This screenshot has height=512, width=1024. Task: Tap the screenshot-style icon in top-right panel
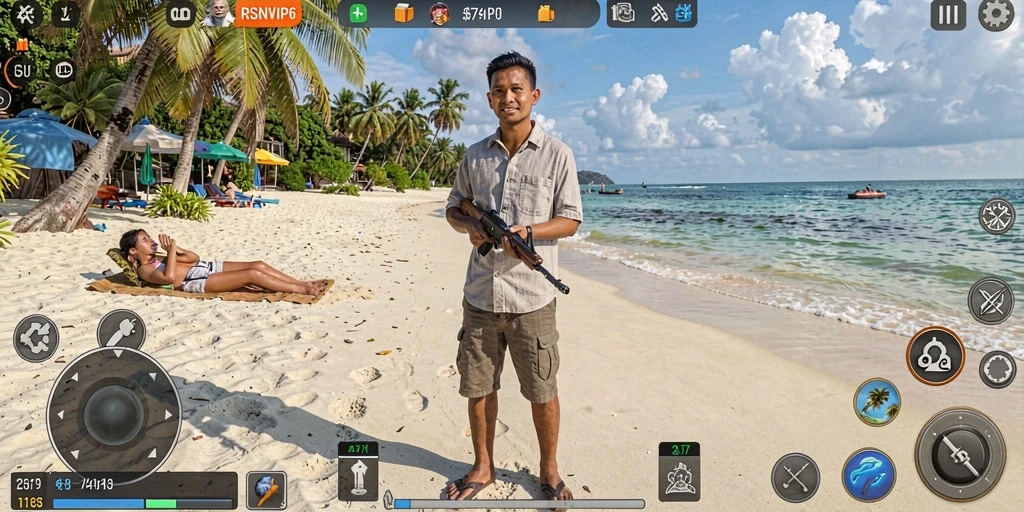click(x=623, y=13)
